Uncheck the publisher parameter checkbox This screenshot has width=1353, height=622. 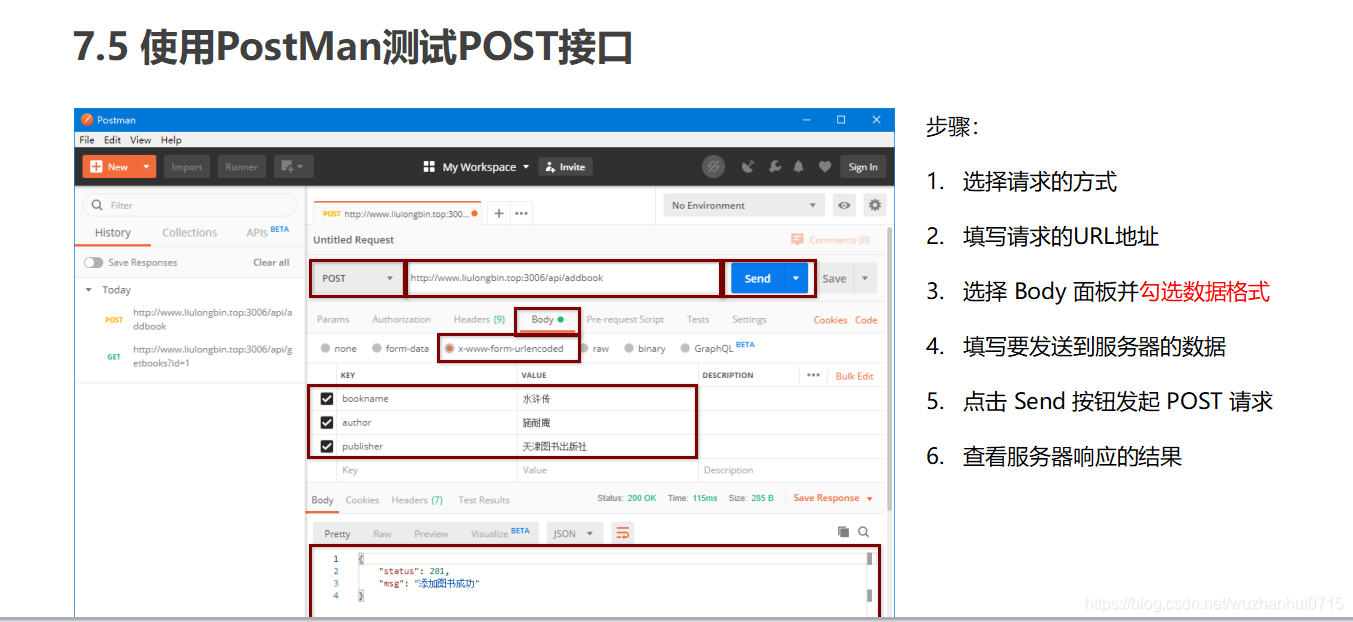[x=327, y=446]
